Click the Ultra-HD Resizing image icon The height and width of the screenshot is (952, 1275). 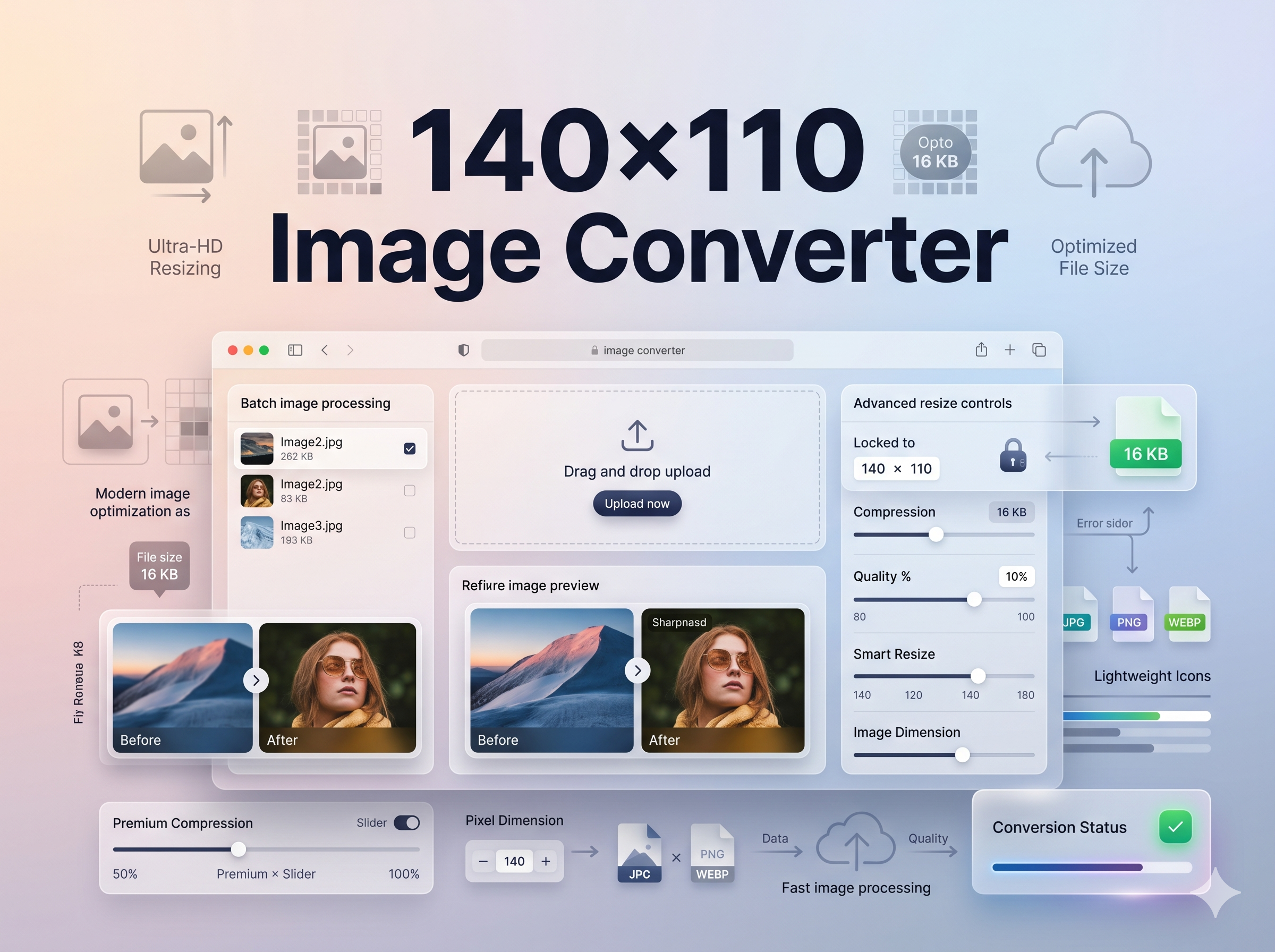tap(185, 156)
